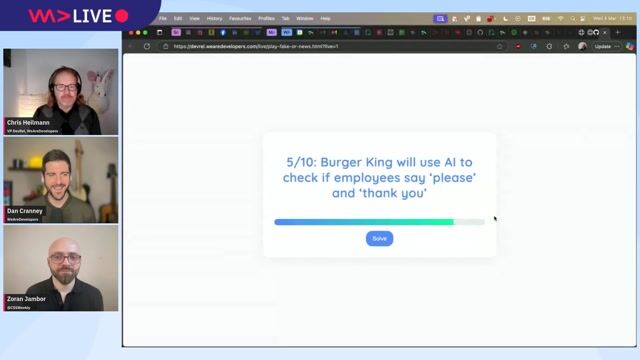Open the tab actions icon beside window controls
This screenshot has width=640, height=360.
click(160, 32)
